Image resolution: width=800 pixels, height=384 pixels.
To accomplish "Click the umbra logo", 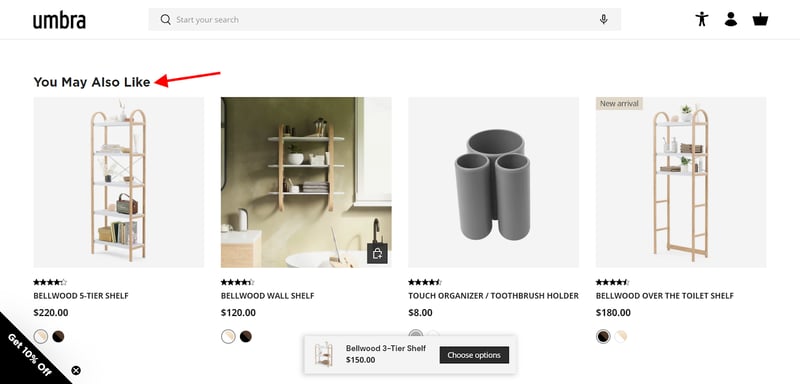I will point(59,20).
